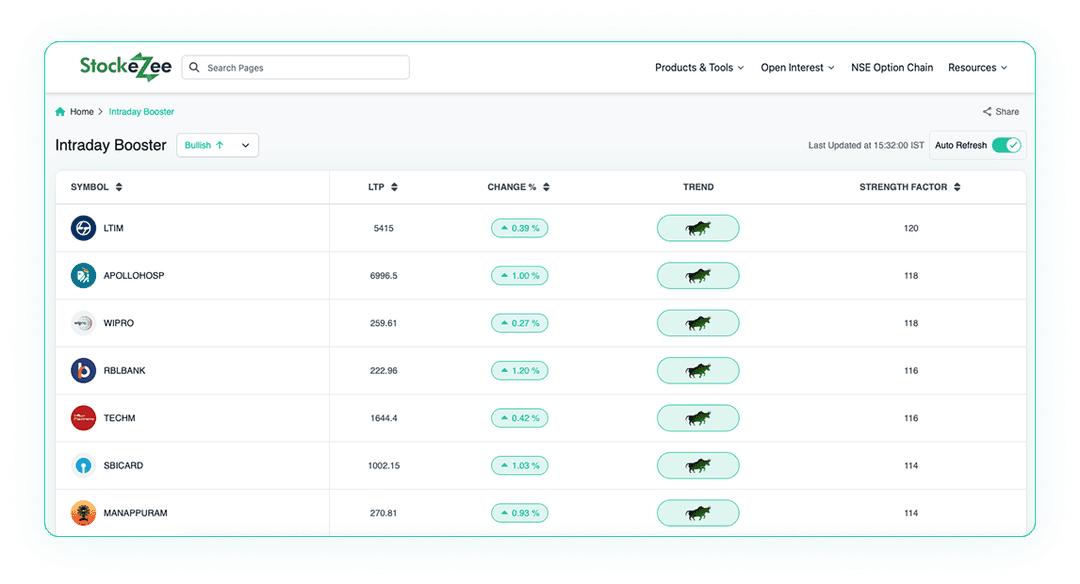The image size is (1080, 584).
Task: Go to Home in the breadcrumb
Action: tap(82, 112)
